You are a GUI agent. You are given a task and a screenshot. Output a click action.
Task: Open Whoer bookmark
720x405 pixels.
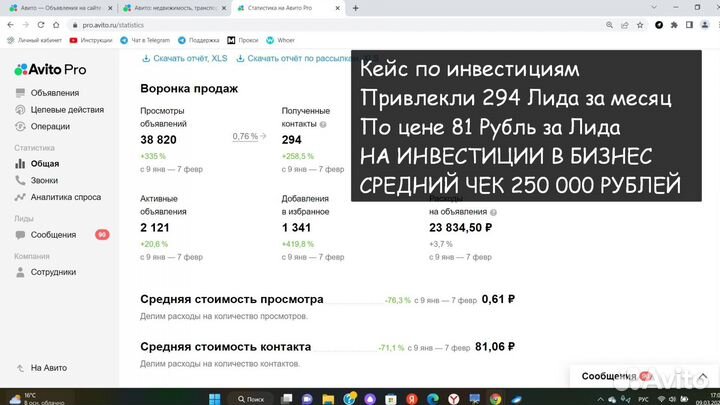(281, 40)
